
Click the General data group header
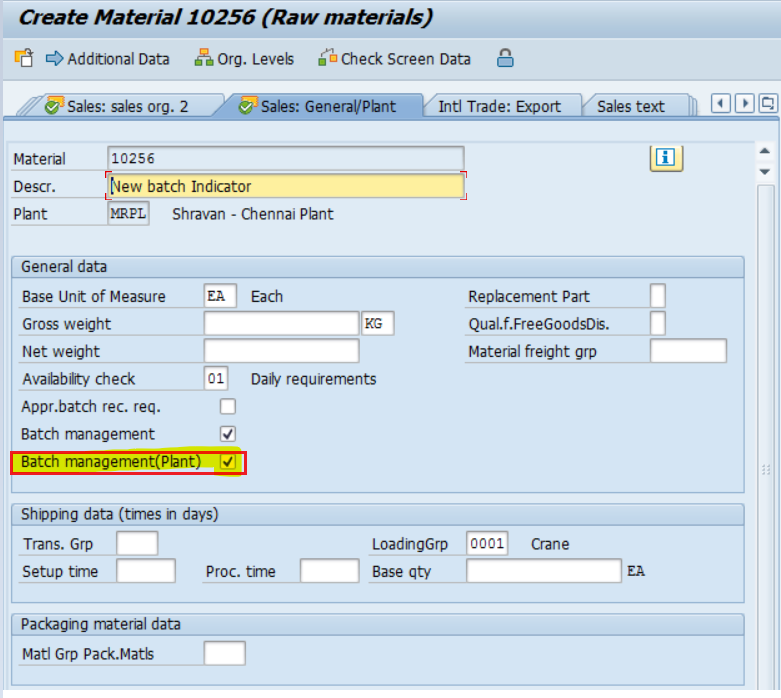[378, 267]
